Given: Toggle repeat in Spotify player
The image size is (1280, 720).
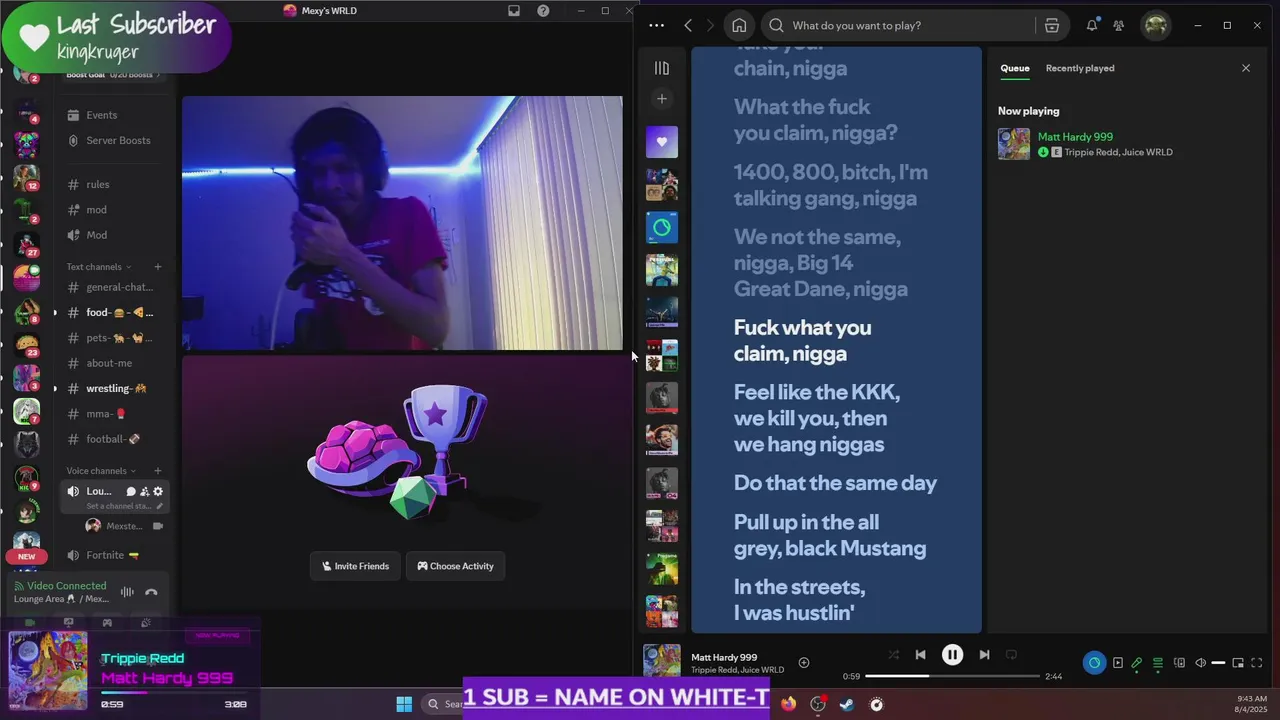Looking at the screenshot, I should (1011, 655).
